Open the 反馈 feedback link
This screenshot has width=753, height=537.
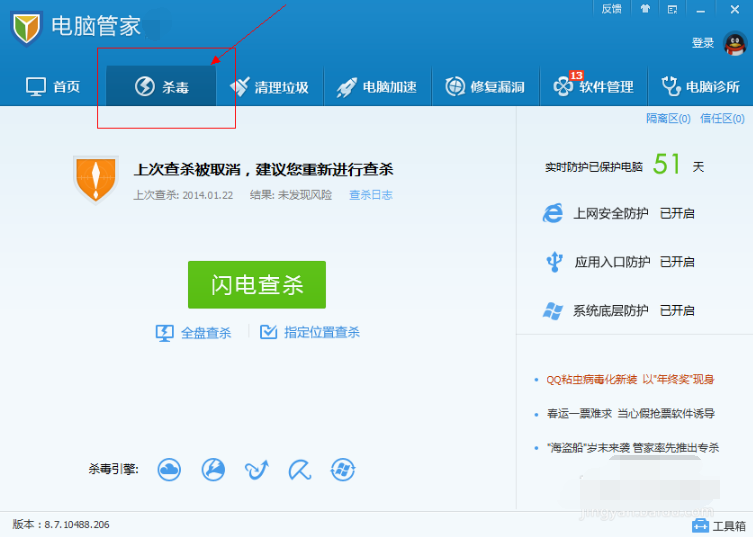610,9
